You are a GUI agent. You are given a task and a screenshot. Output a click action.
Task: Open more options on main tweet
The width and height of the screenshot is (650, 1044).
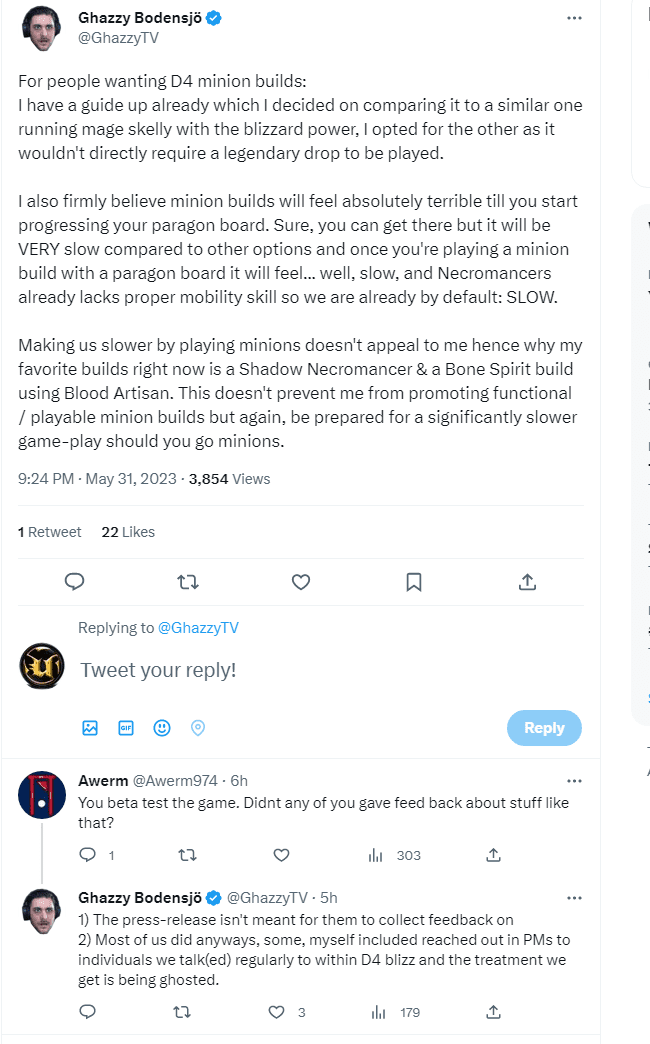tap(574, 18)
